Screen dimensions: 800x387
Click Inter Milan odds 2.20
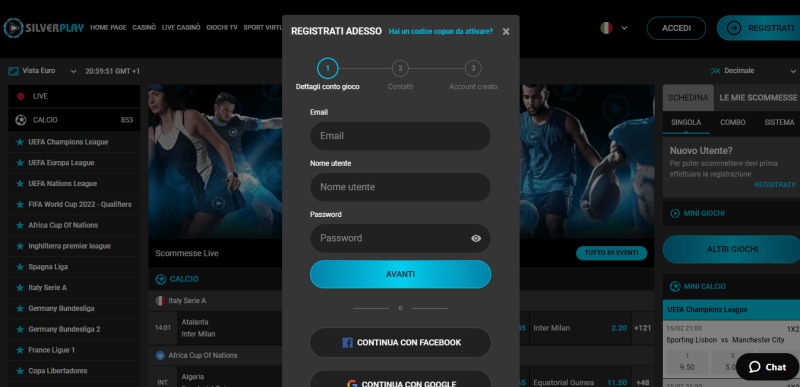click(x=619, y=328)
